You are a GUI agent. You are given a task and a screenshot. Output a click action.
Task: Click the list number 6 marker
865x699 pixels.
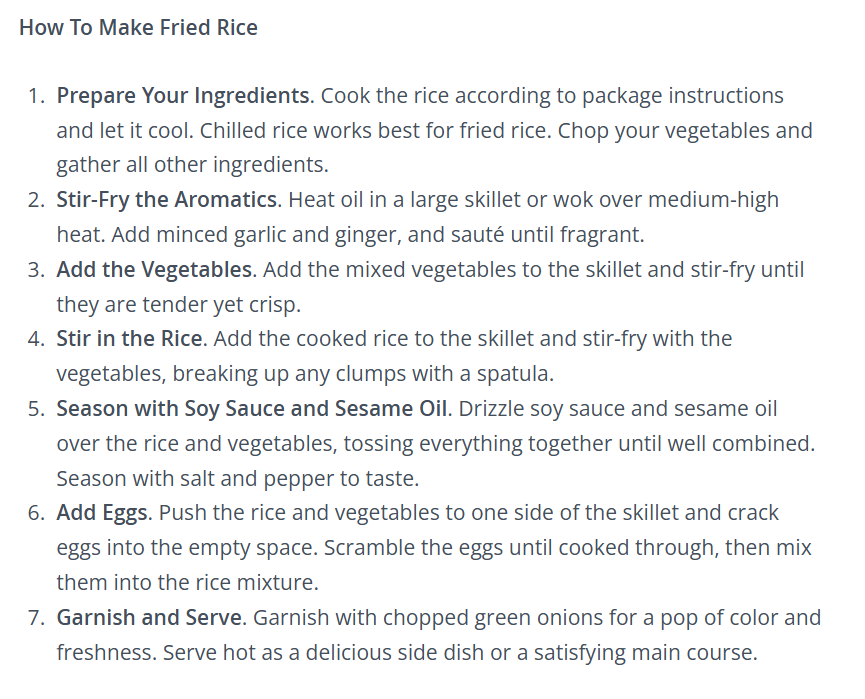[x=36, y=513]
